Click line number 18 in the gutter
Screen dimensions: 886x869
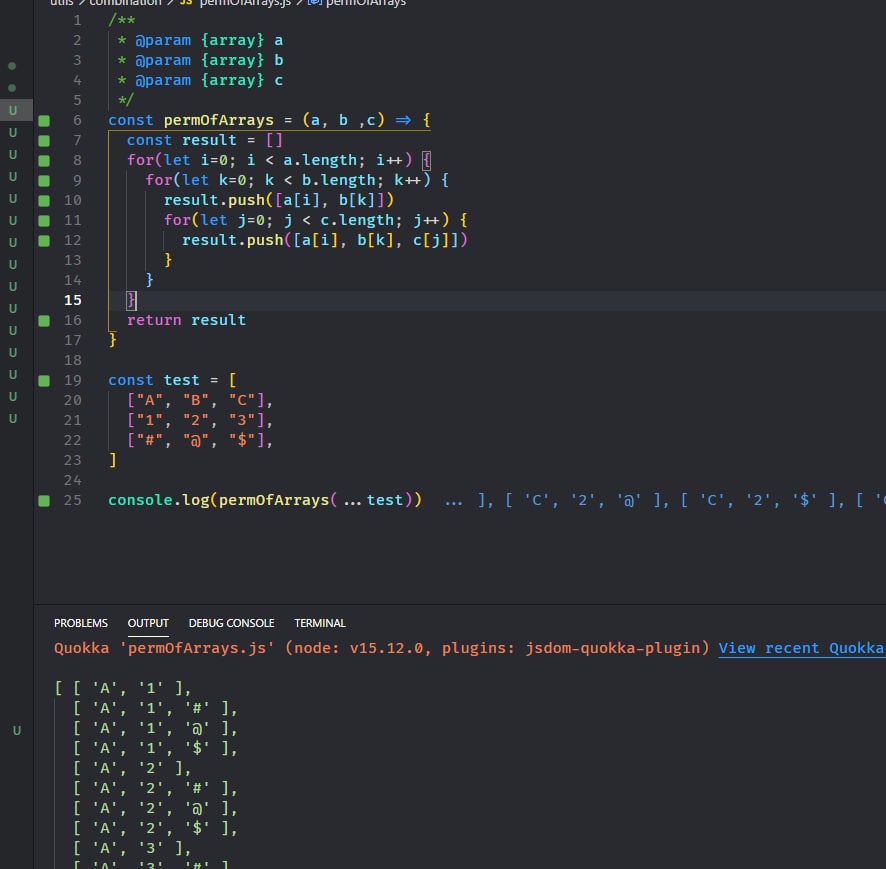pos(73,360)
